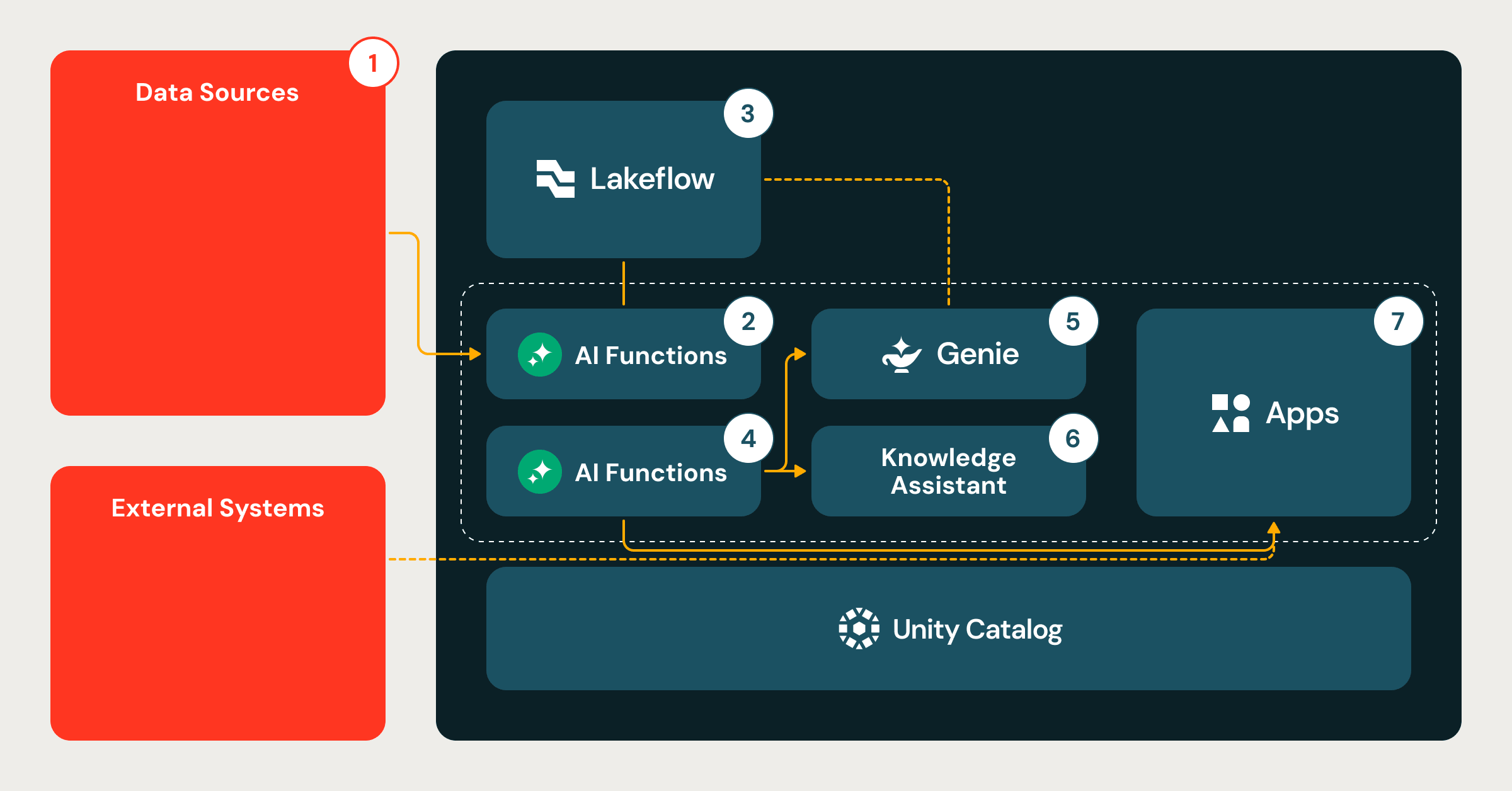This screenshot has width=1512, height=791.
Task: Click numbered badge 1 on Data Sources
Action: 373,63
